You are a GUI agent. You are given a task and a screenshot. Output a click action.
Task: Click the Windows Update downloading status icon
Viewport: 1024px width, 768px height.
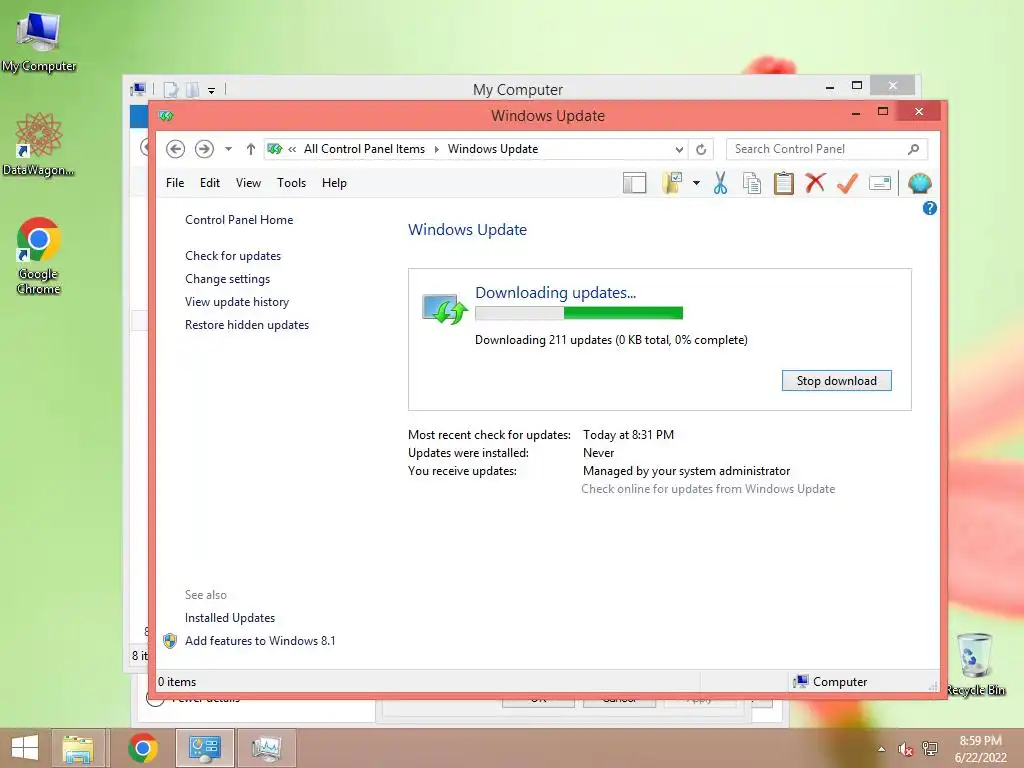(445, 309)
